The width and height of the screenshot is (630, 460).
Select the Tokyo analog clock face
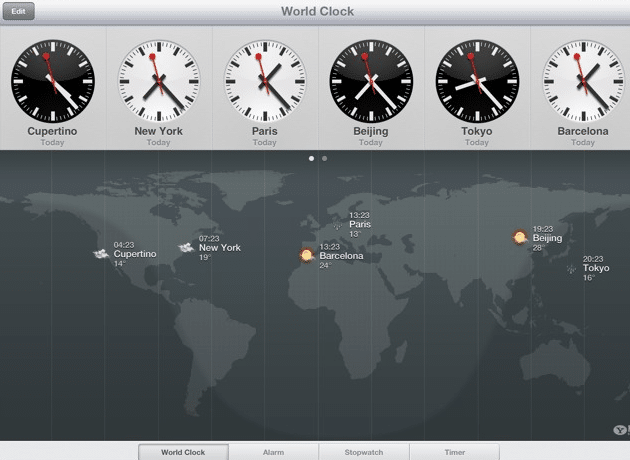point(477,81)
